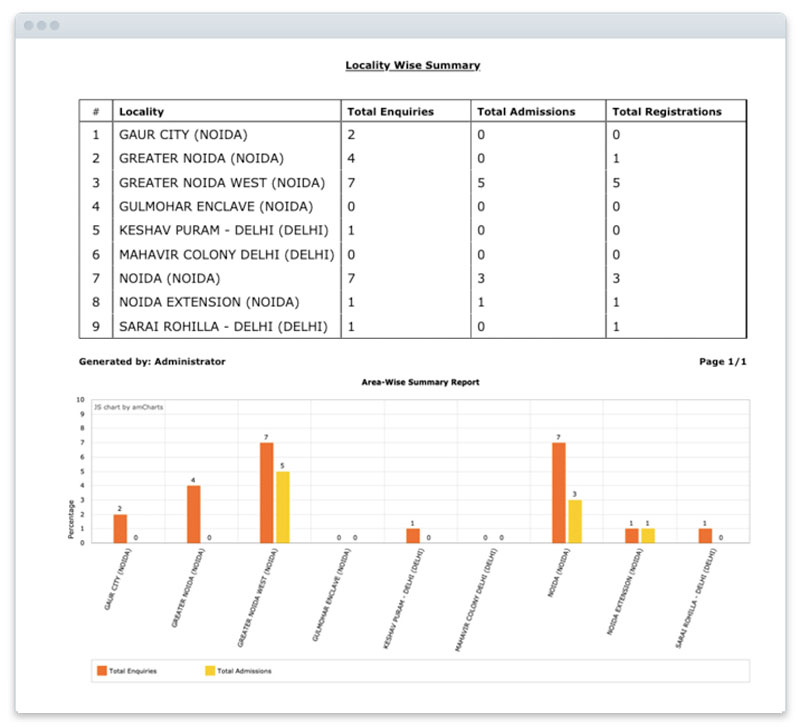Screen dimensions: 800x727
Task: Select the NOIDA EXTENSION (NOIDA) table row
Action: pyautogui.click(x=412, y=303)
